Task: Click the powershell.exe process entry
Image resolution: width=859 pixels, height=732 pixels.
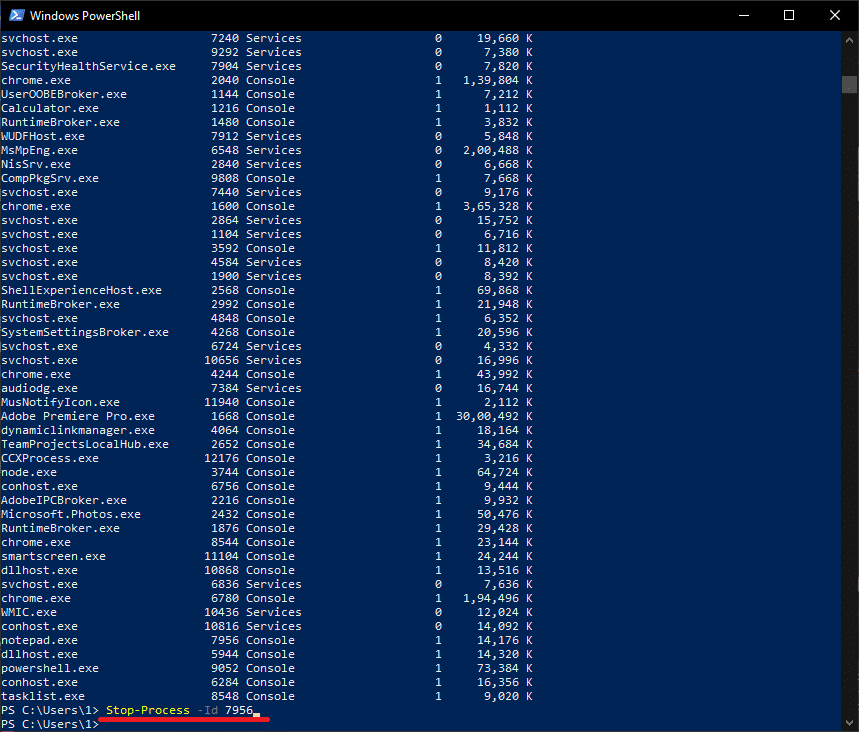Action: pyautogui.click(x=49, y=667)
